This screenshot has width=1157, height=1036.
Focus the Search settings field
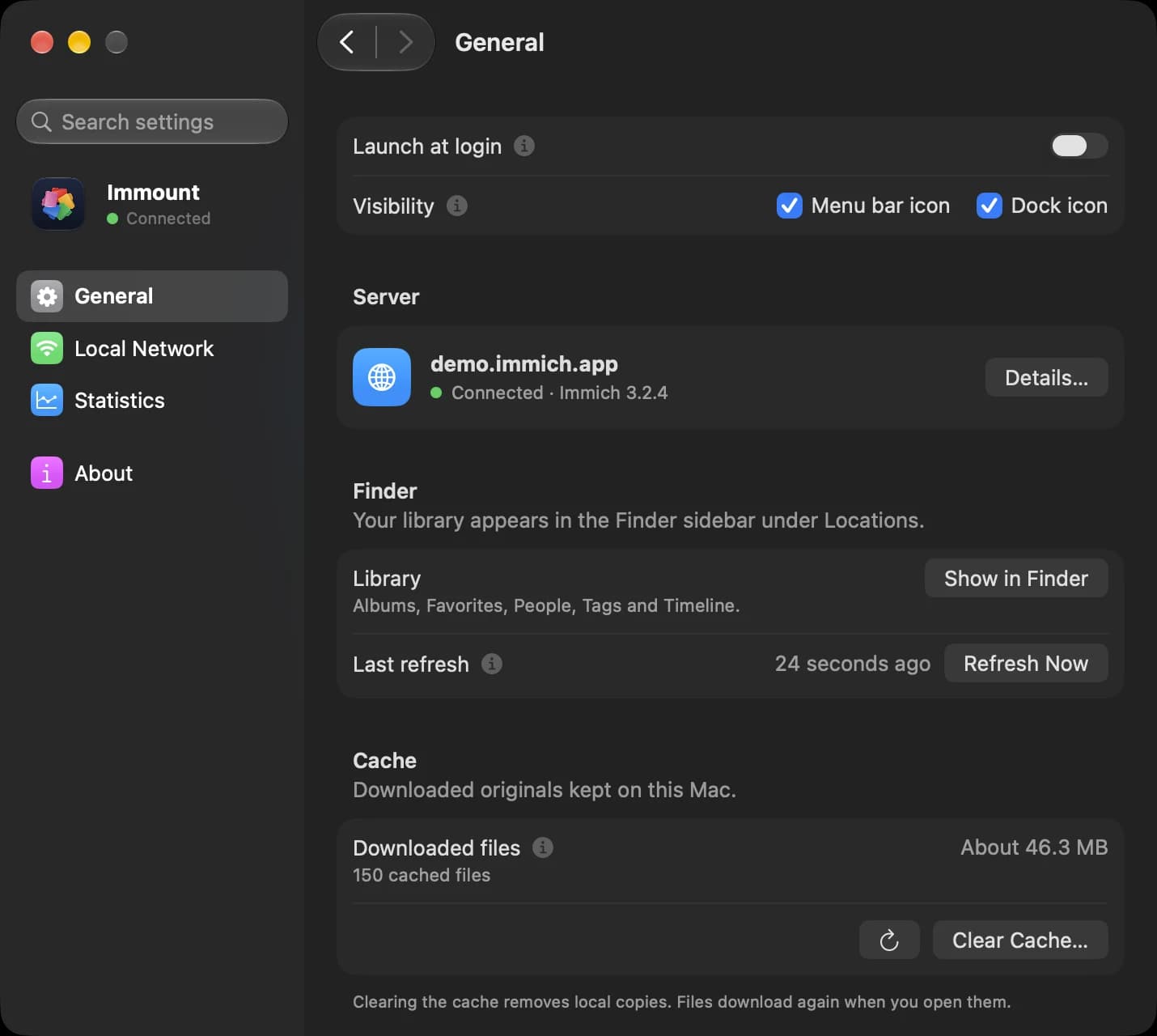(x=152, y=121)
